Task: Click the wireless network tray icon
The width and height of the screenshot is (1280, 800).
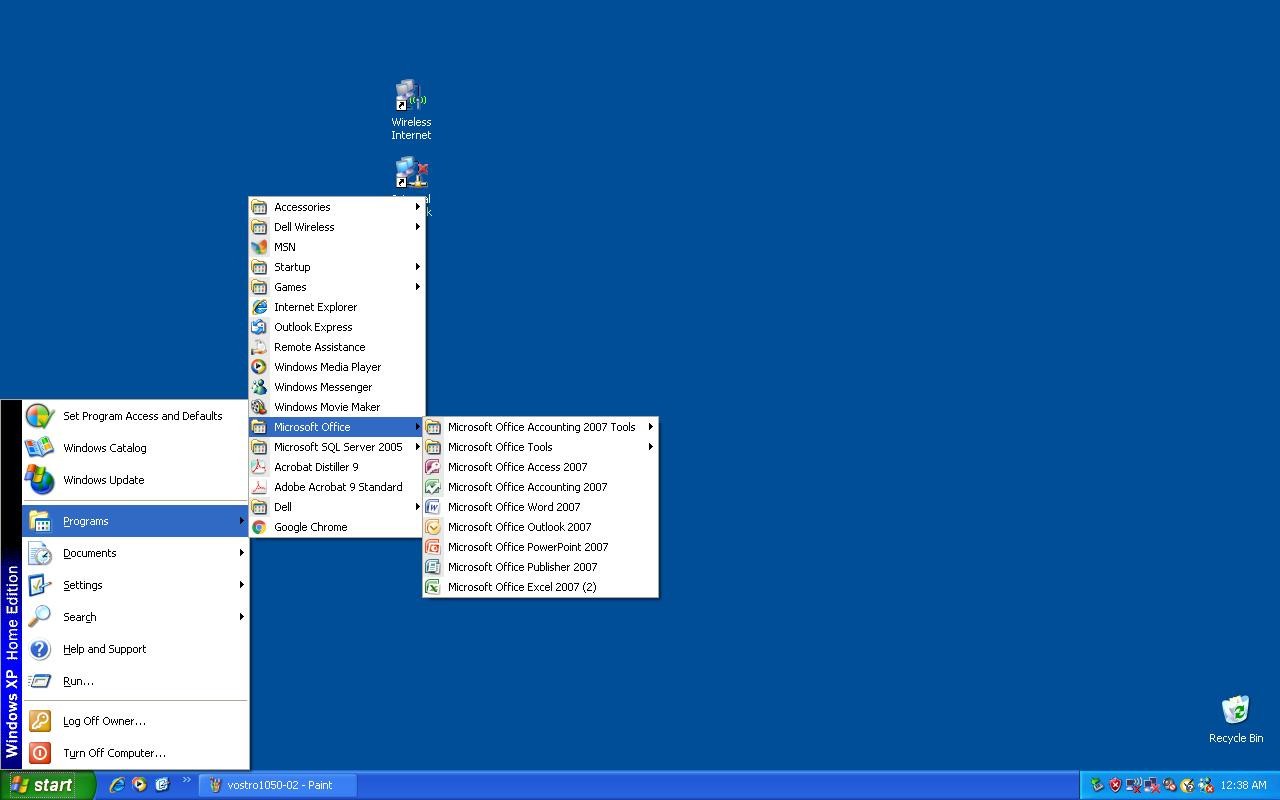Action: pyautogui.click(x=1133, y=785)
